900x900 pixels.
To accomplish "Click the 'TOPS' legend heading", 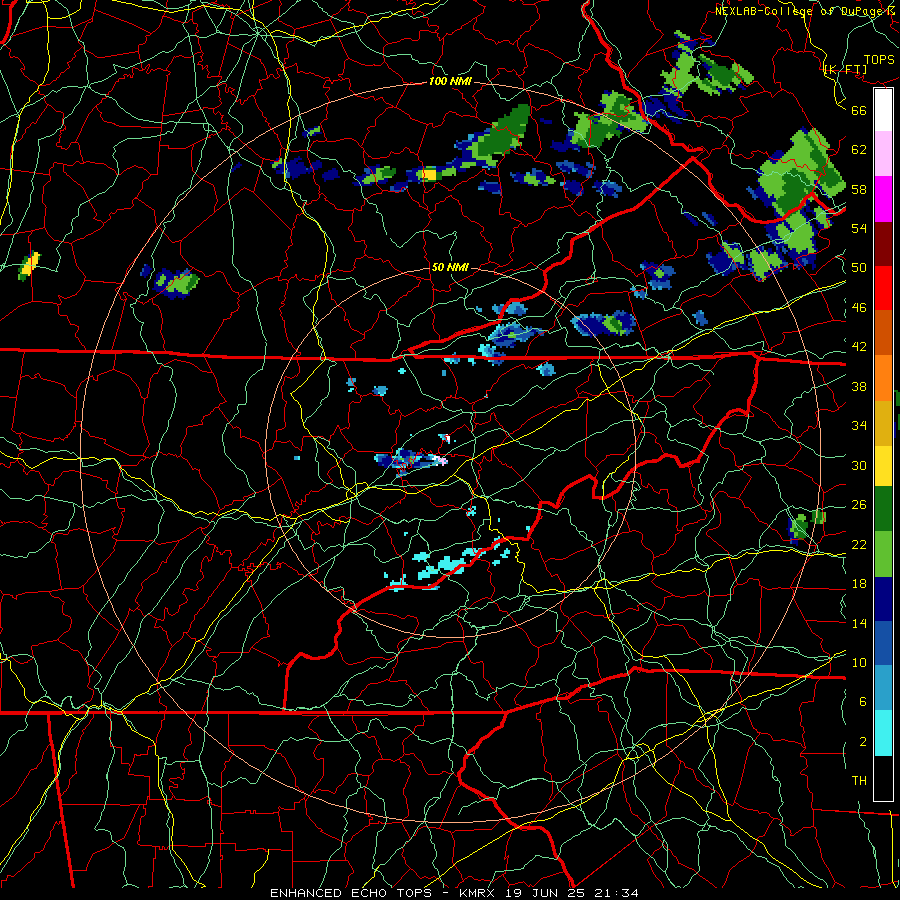I will (879, 60).
